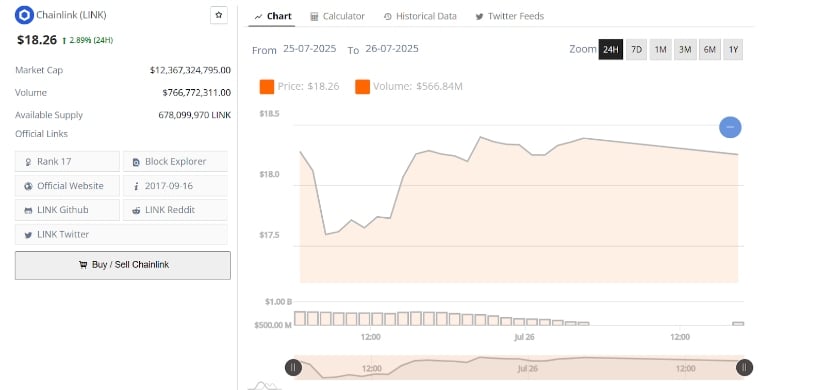Edit the To date field
The width and height of the screenshot is (825, 390).
(x=392, y=49)
